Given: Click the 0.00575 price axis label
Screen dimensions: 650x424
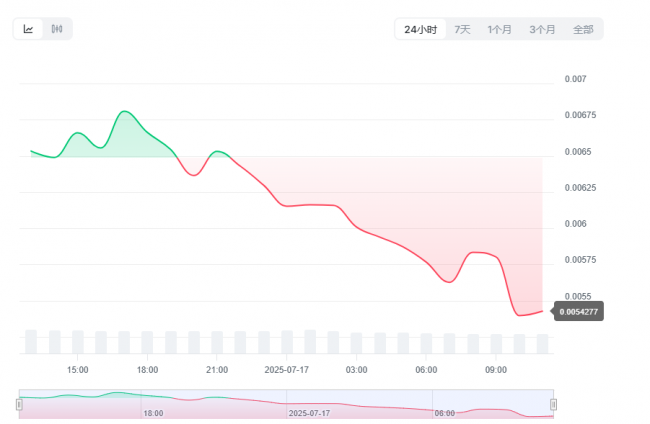Looking at the screenshot, I should (580, 260).
